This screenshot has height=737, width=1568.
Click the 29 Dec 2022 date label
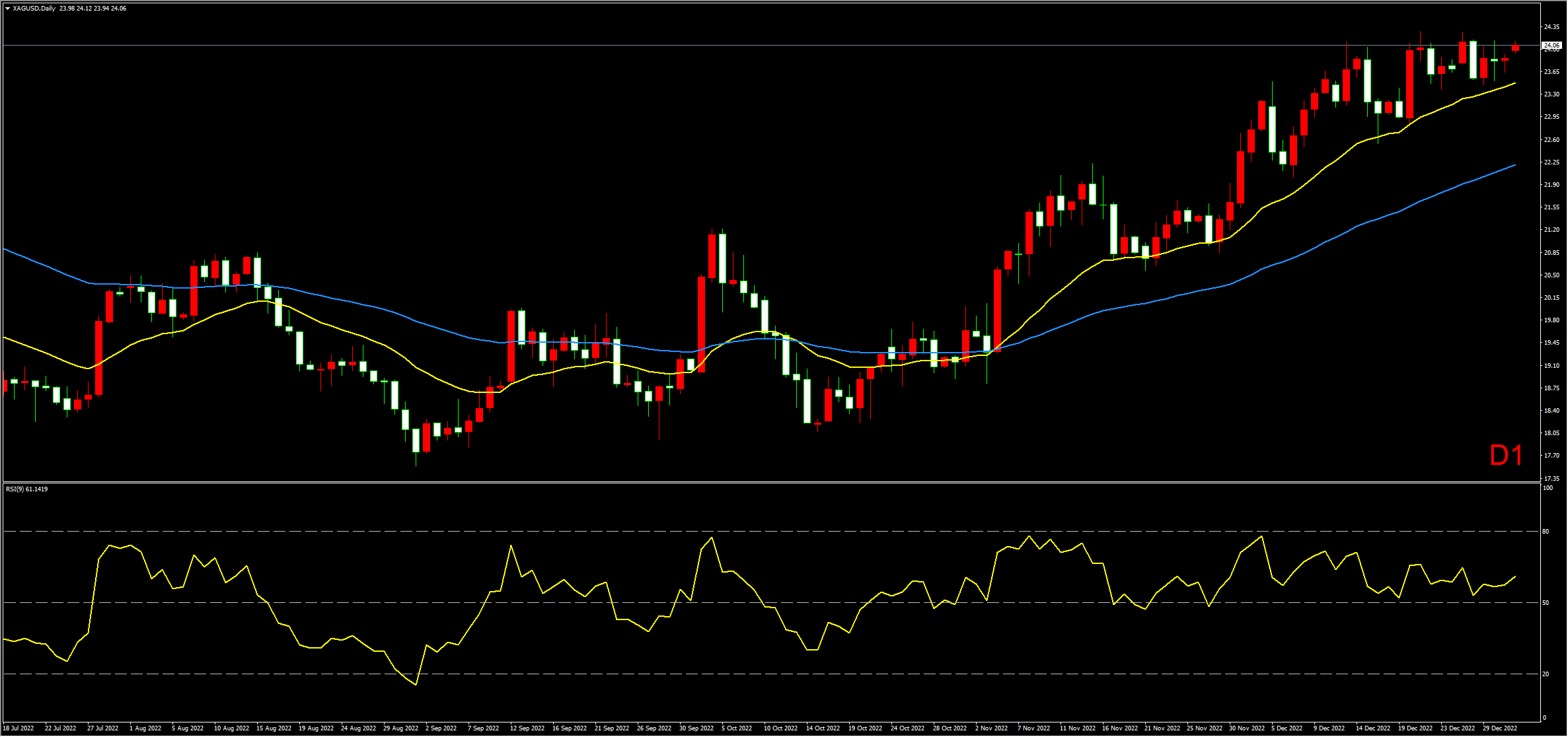(1500, 728)
